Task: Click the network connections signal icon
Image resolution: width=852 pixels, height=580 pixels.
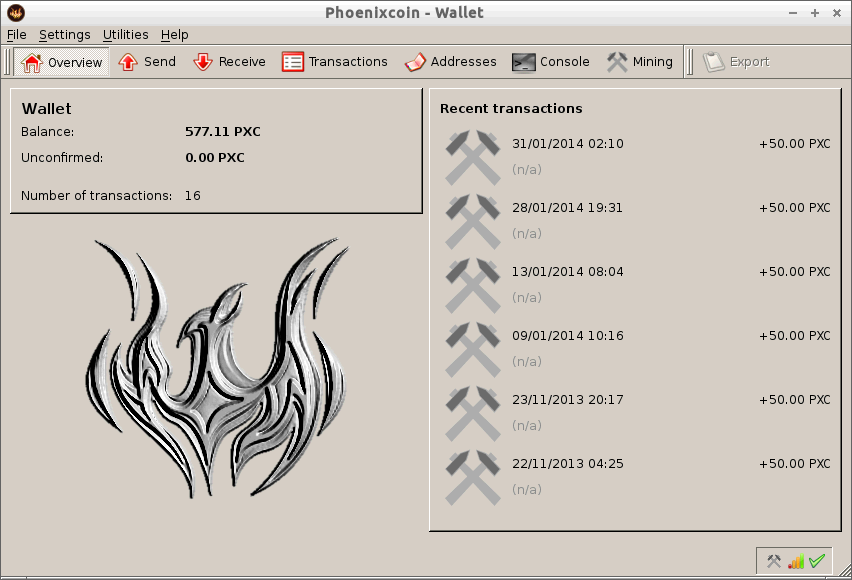Action: pyautogui.click(x=796, y=562)
